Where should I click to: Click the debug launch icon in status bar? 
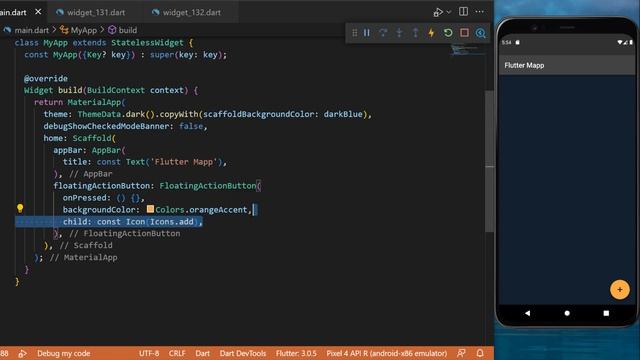pyautogui.click(x=22, y=353)
